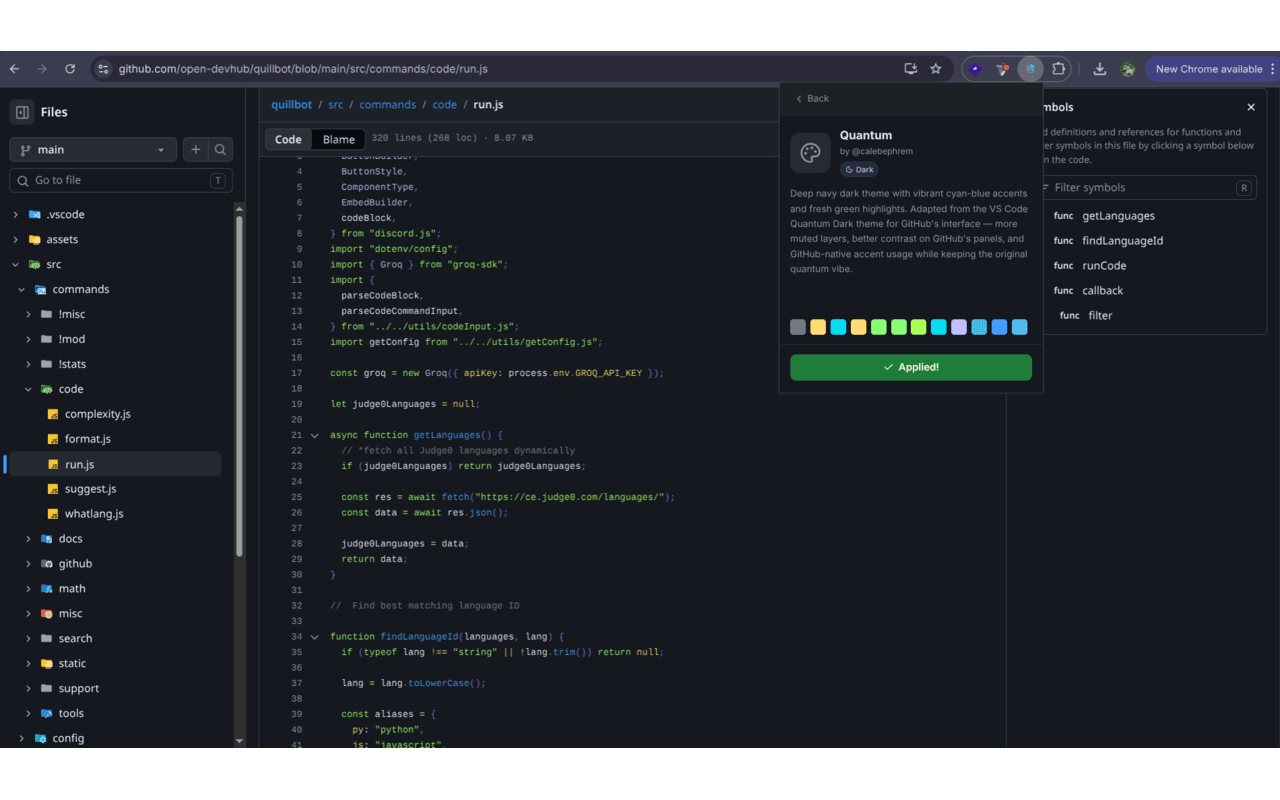Click the assets folder icon
The width and height of the screenshot is (1280, 800).
coord(35,240)
